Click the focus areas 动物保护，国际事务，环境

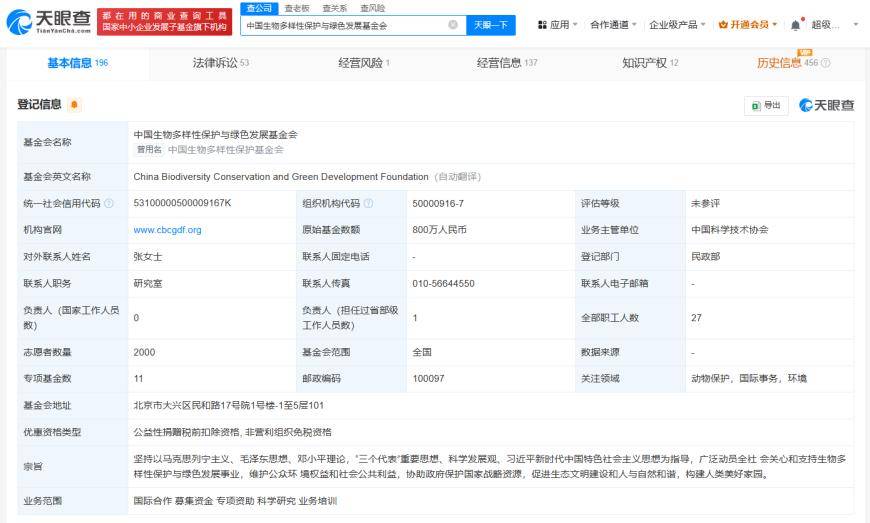748,379
